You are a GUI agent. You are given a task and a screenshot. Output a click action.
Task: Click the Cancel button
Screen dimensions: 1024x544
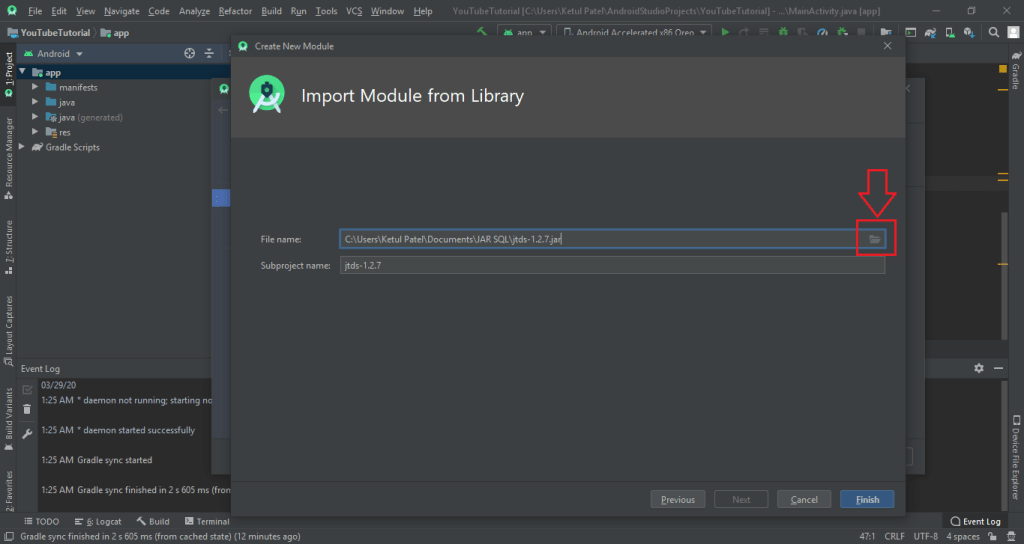click(x=804, y=499)
